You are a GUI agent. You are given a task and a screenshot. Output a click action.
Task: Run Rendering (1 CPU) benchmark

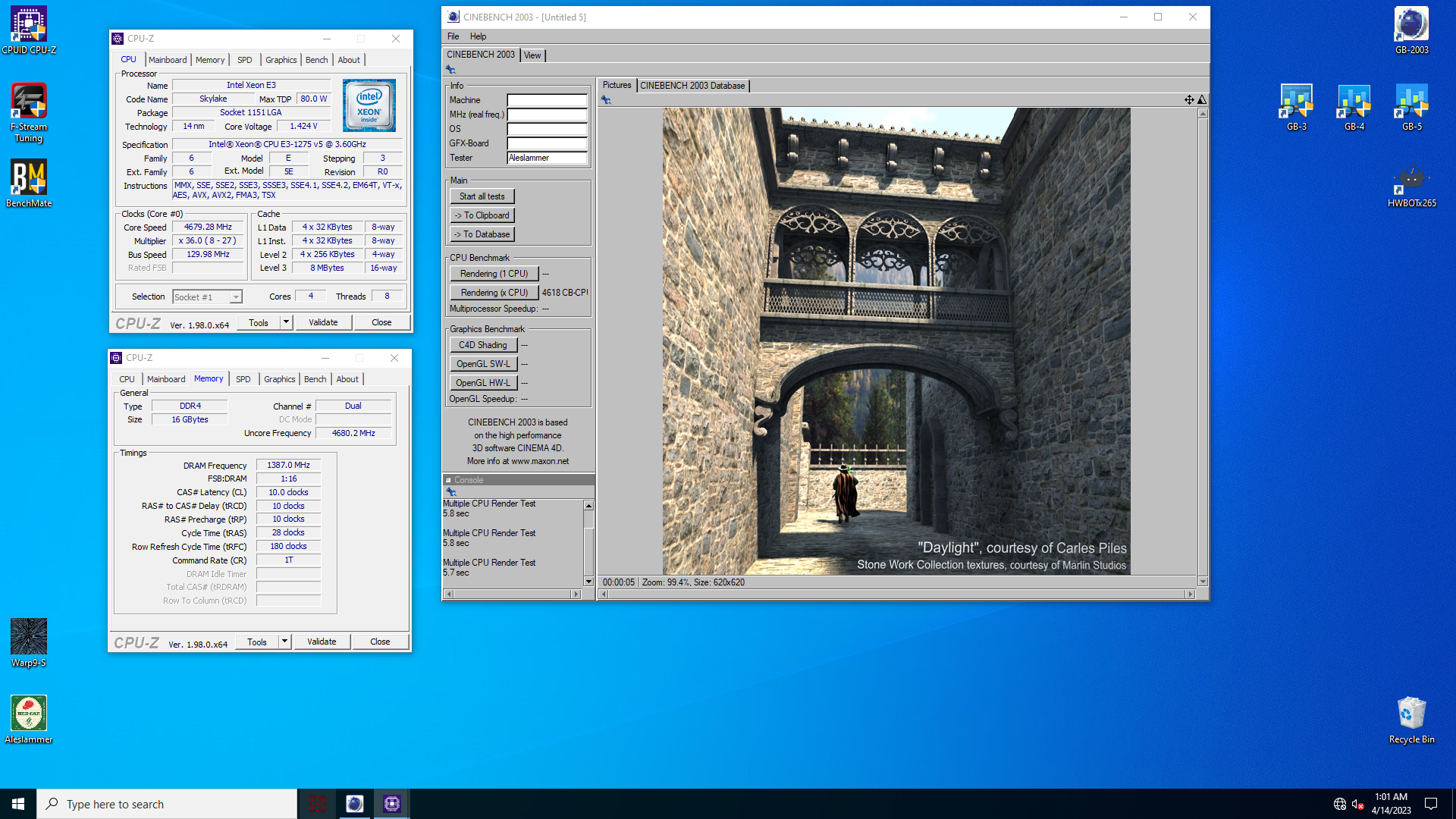tap(494, 274)
